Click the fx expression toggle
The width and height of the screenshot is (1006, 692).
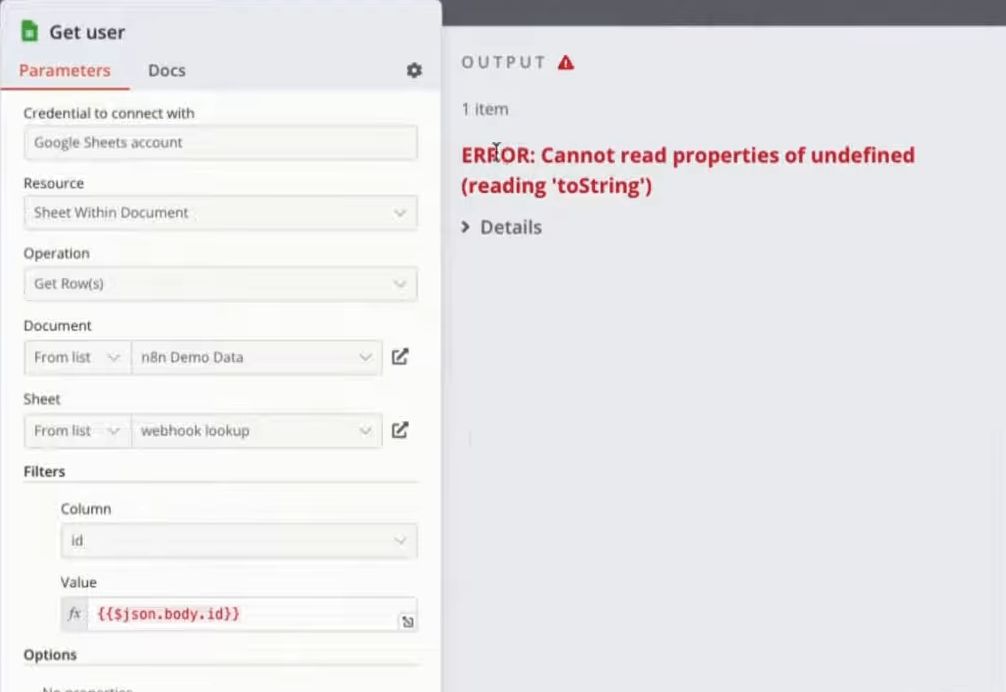coord(74,614)
